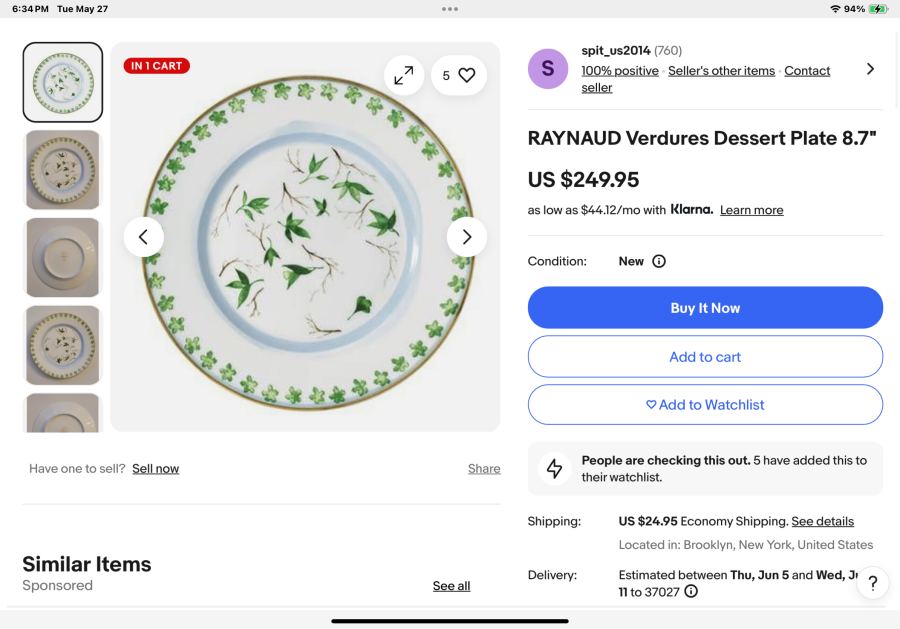The width and height of the screenshot is (900, 629).
Task: Open shipping See details link
Action: 823,521
